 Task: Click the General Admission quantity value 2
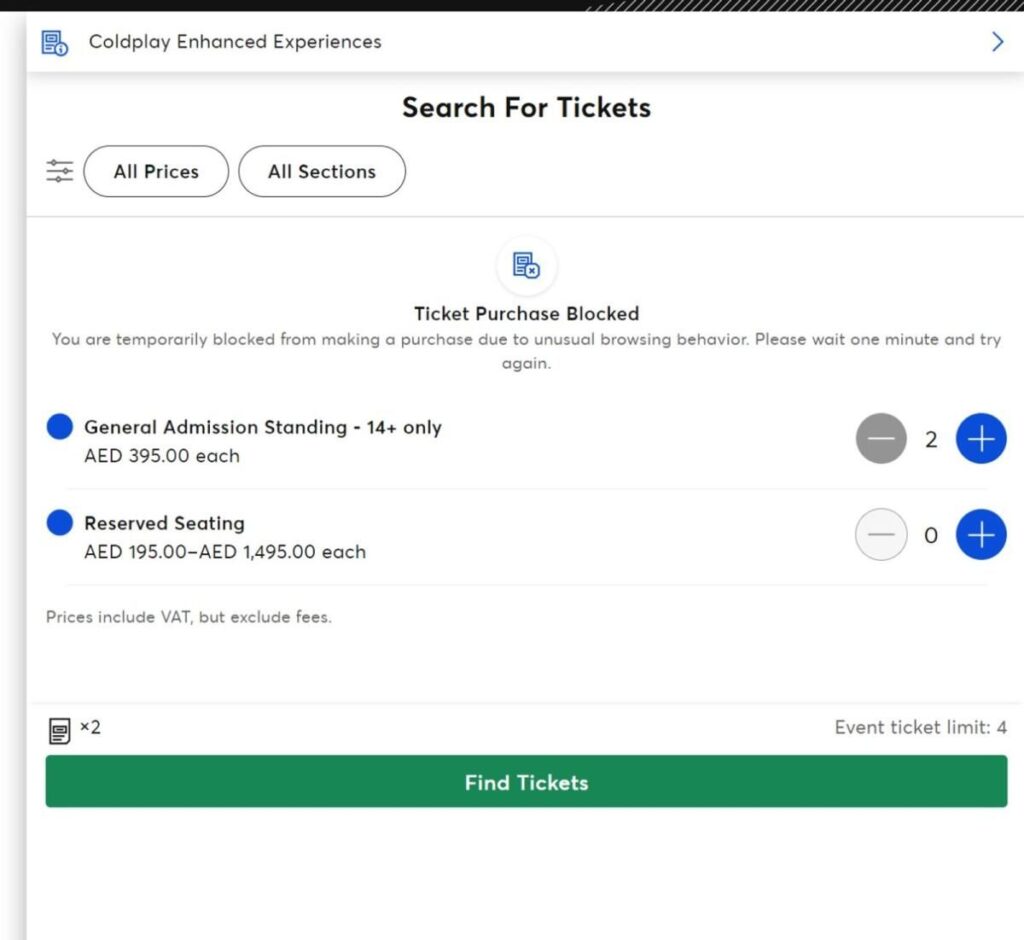(x=931, y=440)
